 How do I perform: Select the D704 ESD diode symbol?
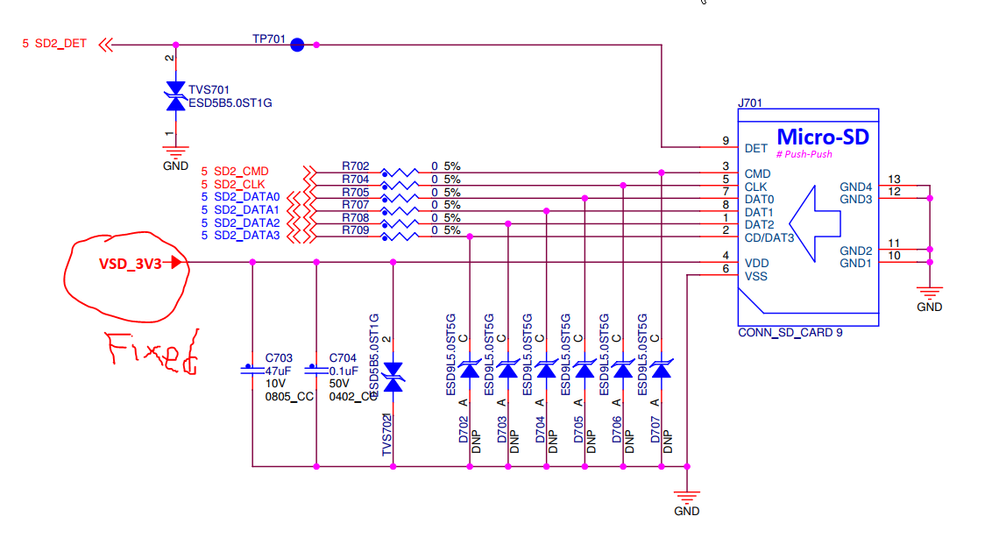point(546,369)
